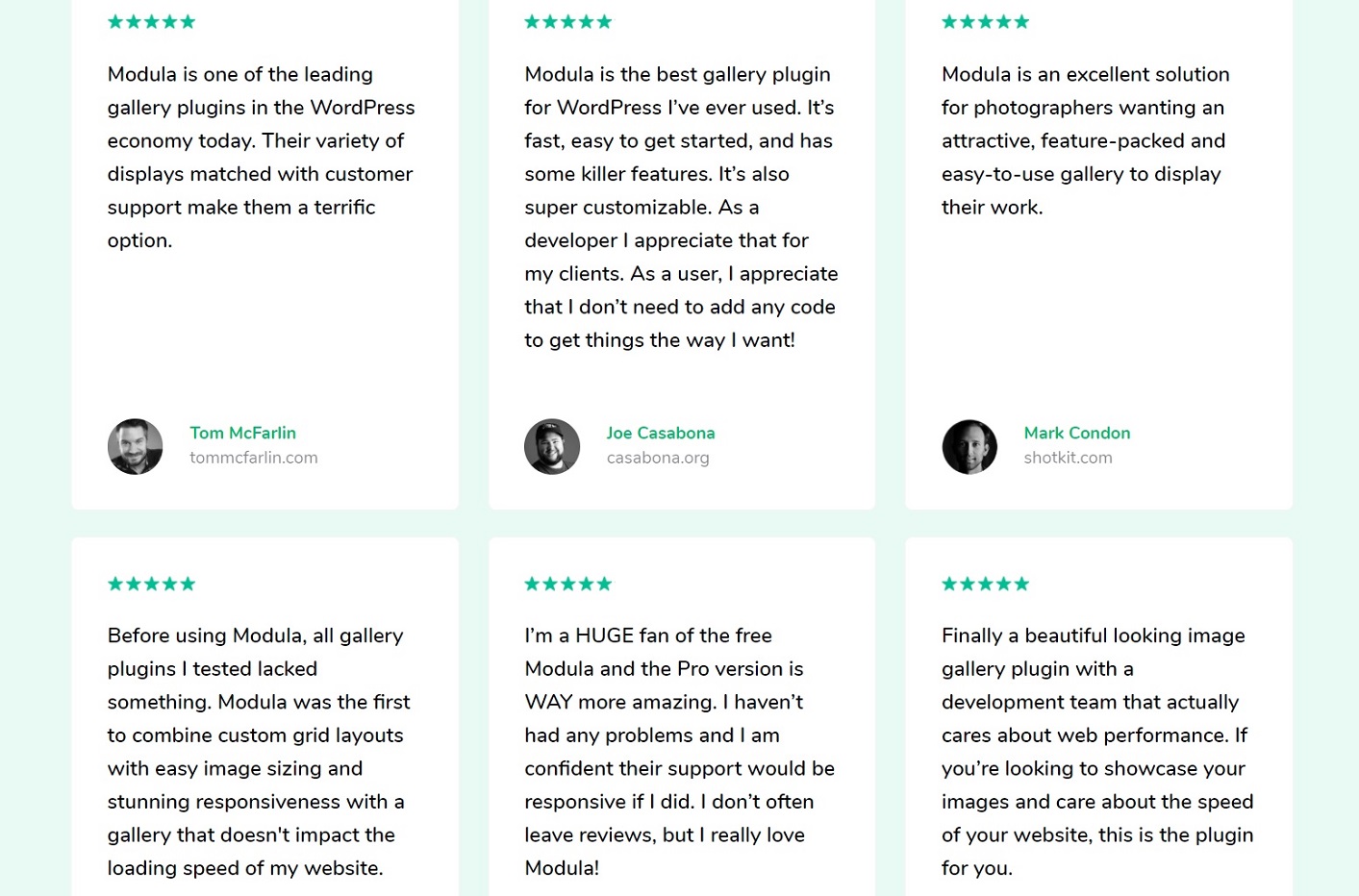This screenshot has width=1359, height=896.
Task: Visit tommcfarlin.com website text
Action: coord(254,458)
